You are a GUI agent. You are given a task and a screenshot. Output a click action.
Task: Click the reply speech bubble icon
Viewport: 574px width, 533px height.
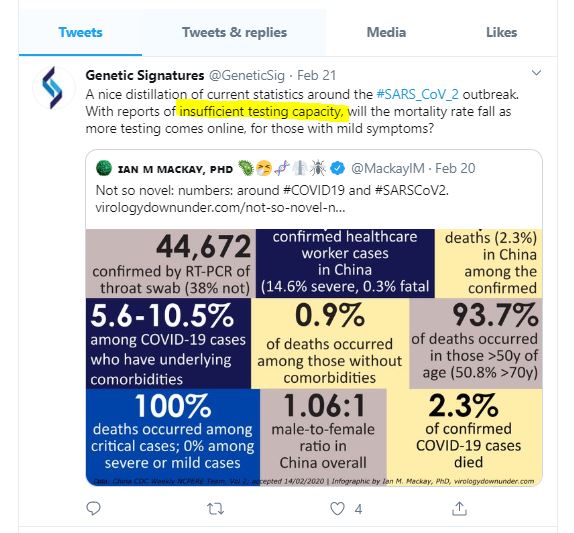pos(93,508)
